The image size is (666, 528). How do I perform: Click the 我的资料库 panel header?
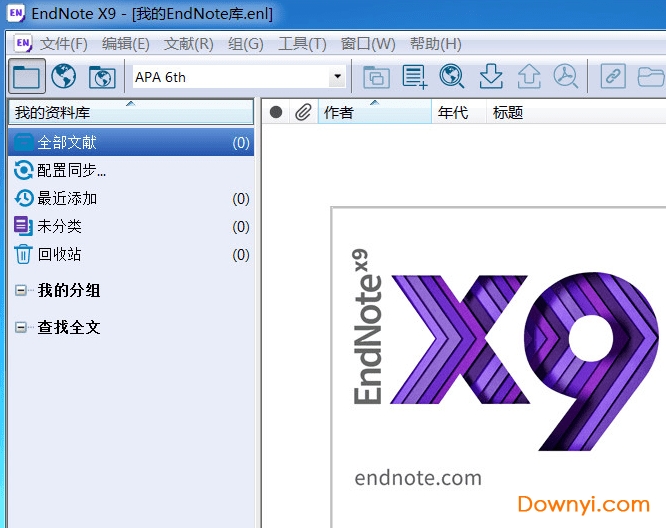click(131, 112)
